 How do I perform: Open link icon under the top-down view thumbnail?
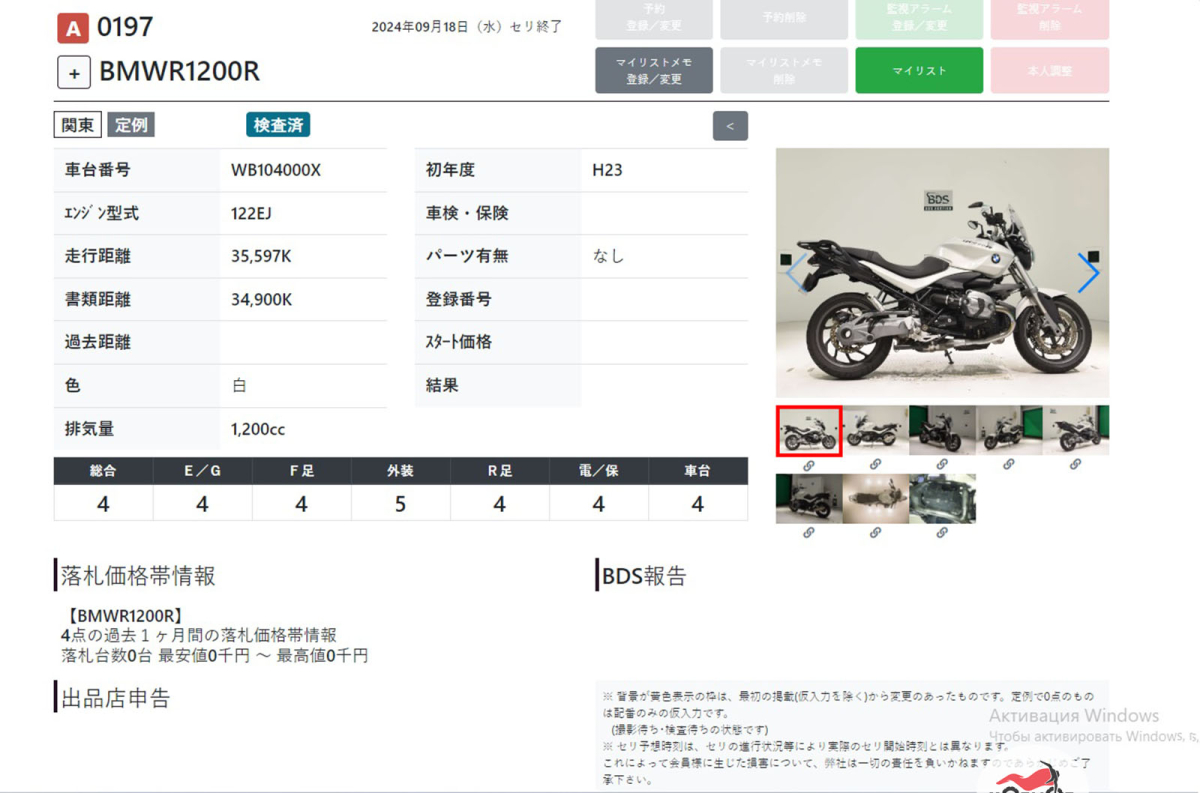875,533
